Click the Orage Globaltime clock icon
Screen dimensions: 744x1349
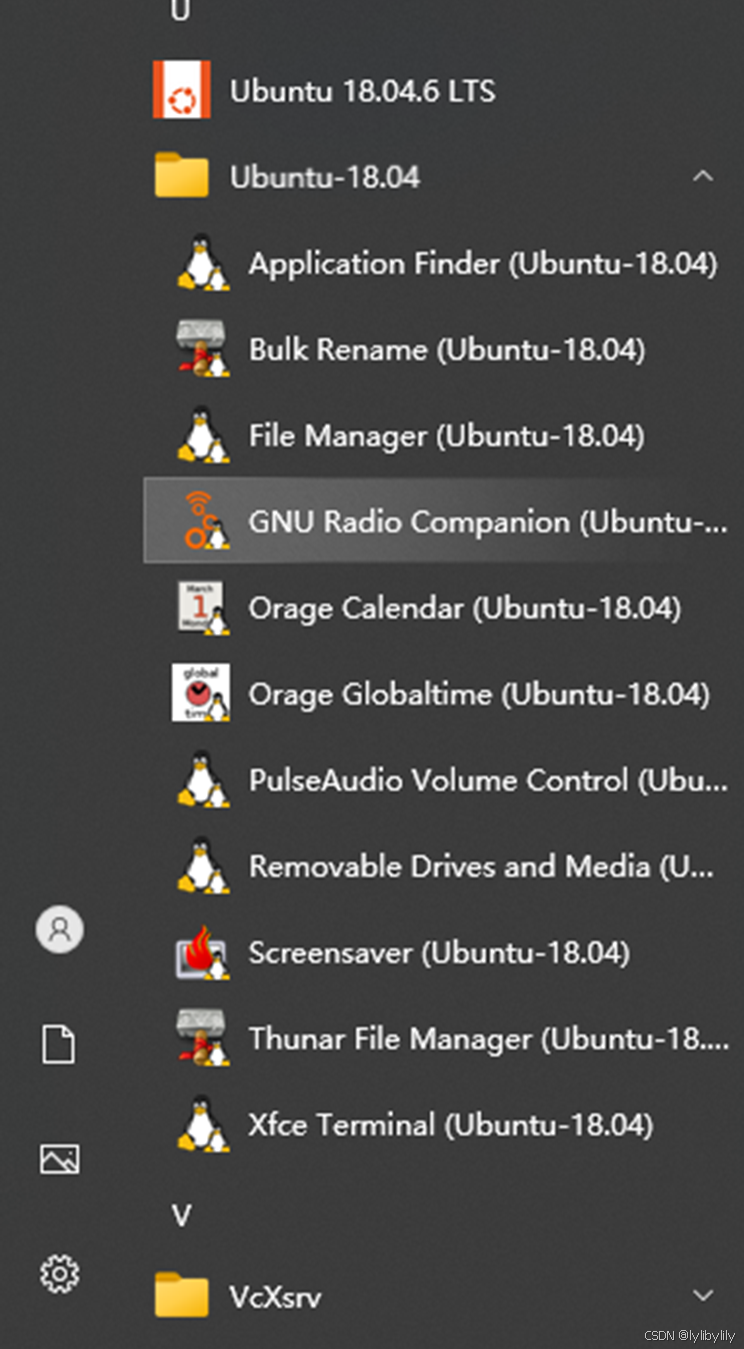(x=201, y=693)
